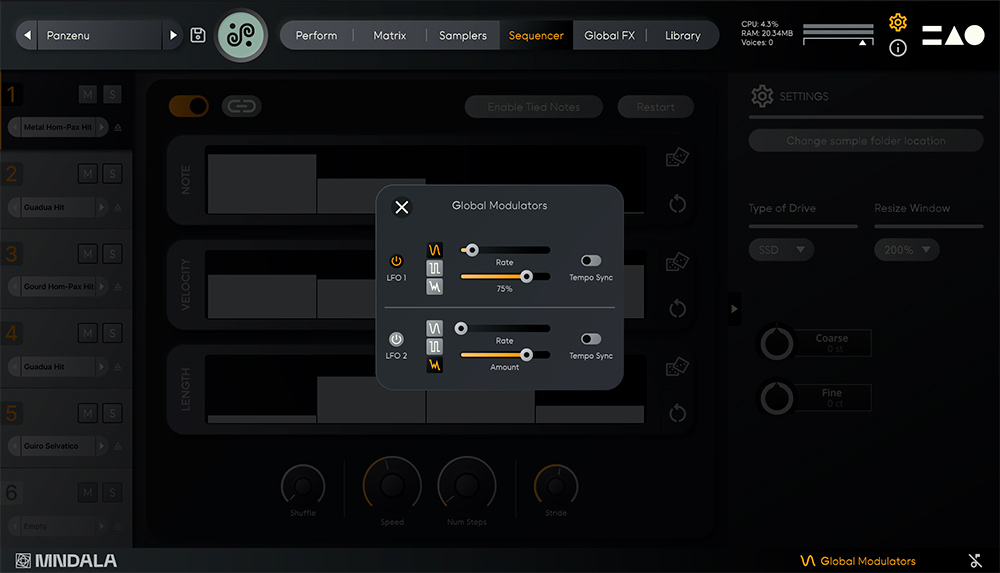Randomize the VELOCITY lane with dice
The image size is (1000, 573).
click(677, 262)
